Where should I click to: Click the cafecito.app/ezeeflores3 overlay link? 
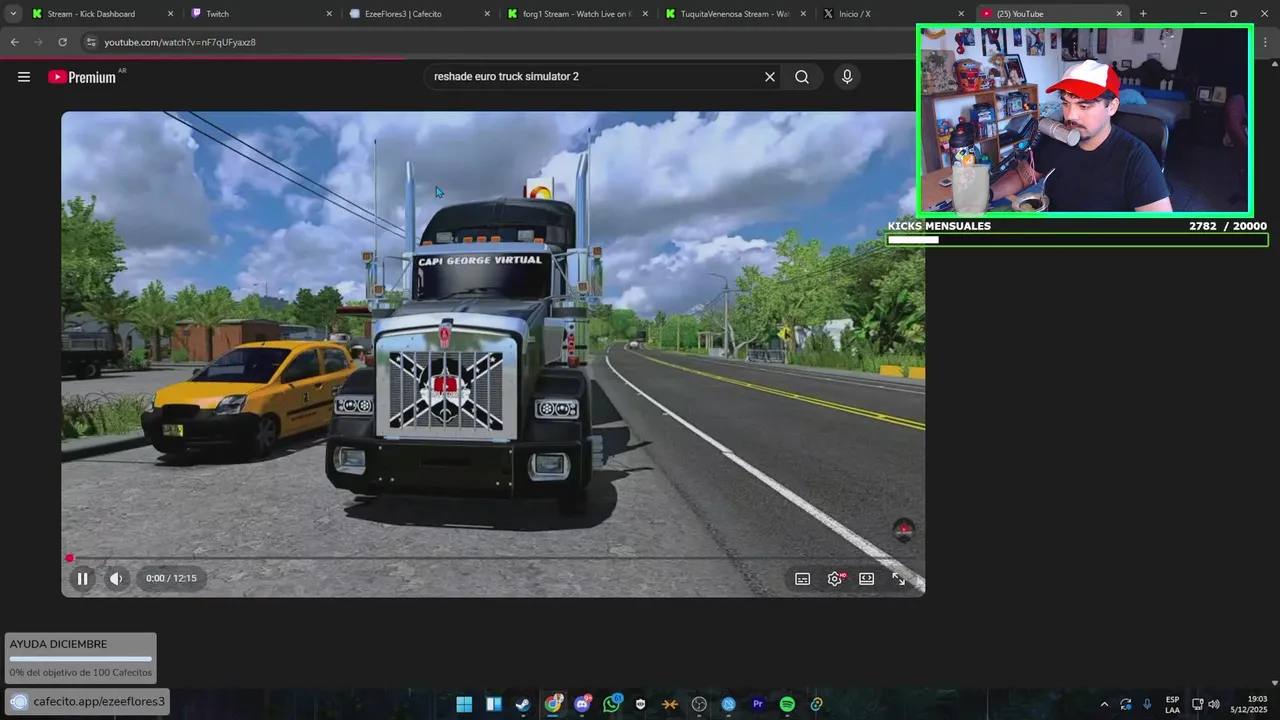tap(88, 701)
